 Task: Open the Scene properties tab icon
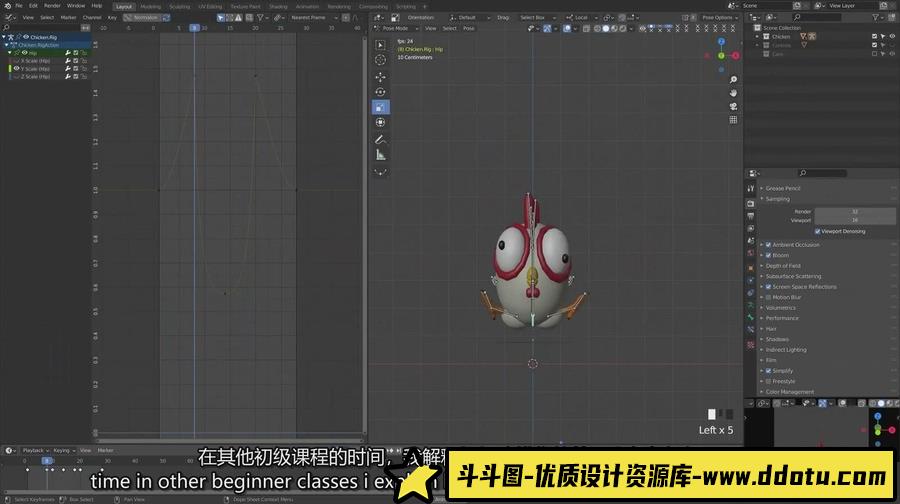[751, 241]
